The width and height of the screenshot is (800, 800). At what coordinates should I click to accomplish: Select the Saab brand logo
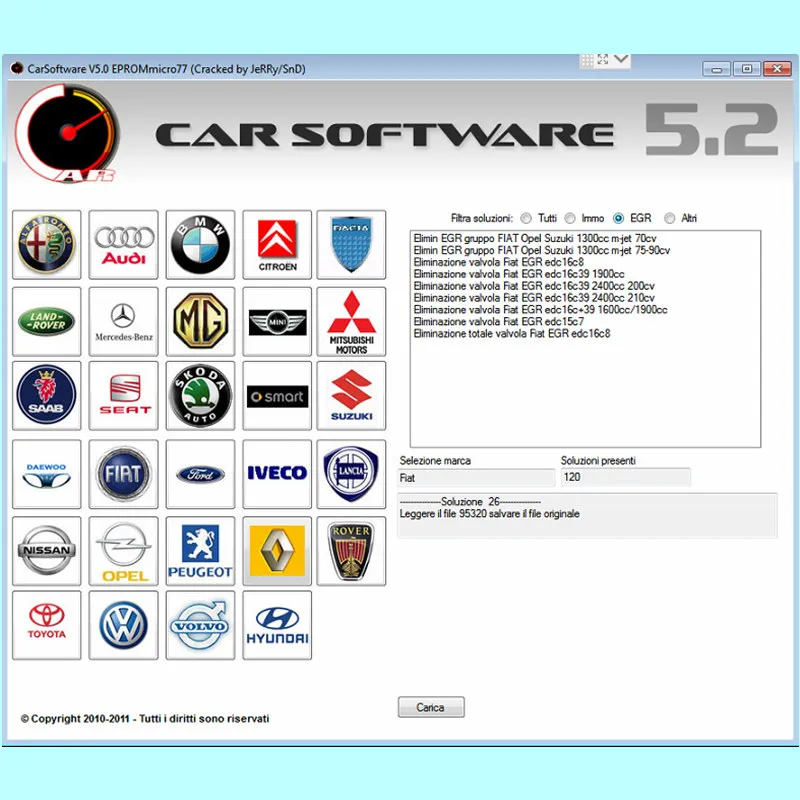coord(46,395)
